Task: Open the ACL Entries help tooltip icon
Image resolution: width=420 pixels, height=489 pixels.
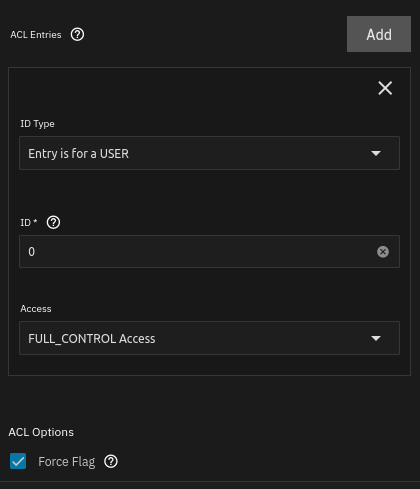Action: tap(77, 34)
